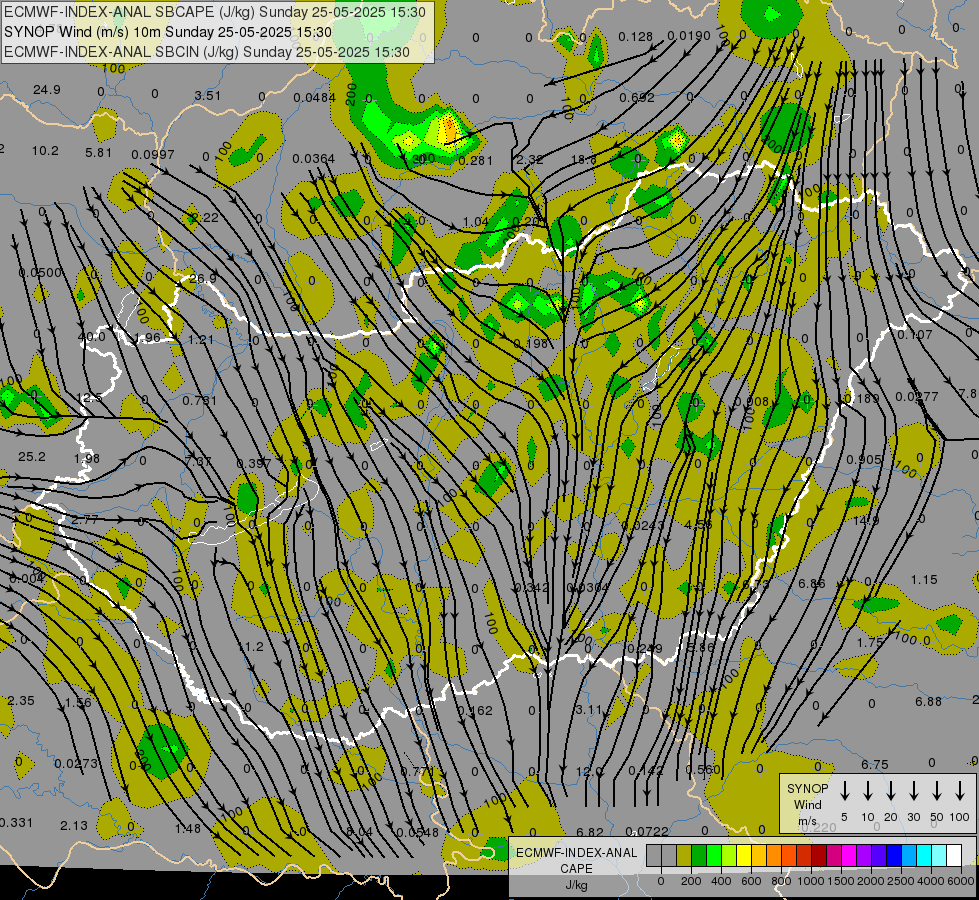Click the '0.731' value on the map

tap(200, 400)
